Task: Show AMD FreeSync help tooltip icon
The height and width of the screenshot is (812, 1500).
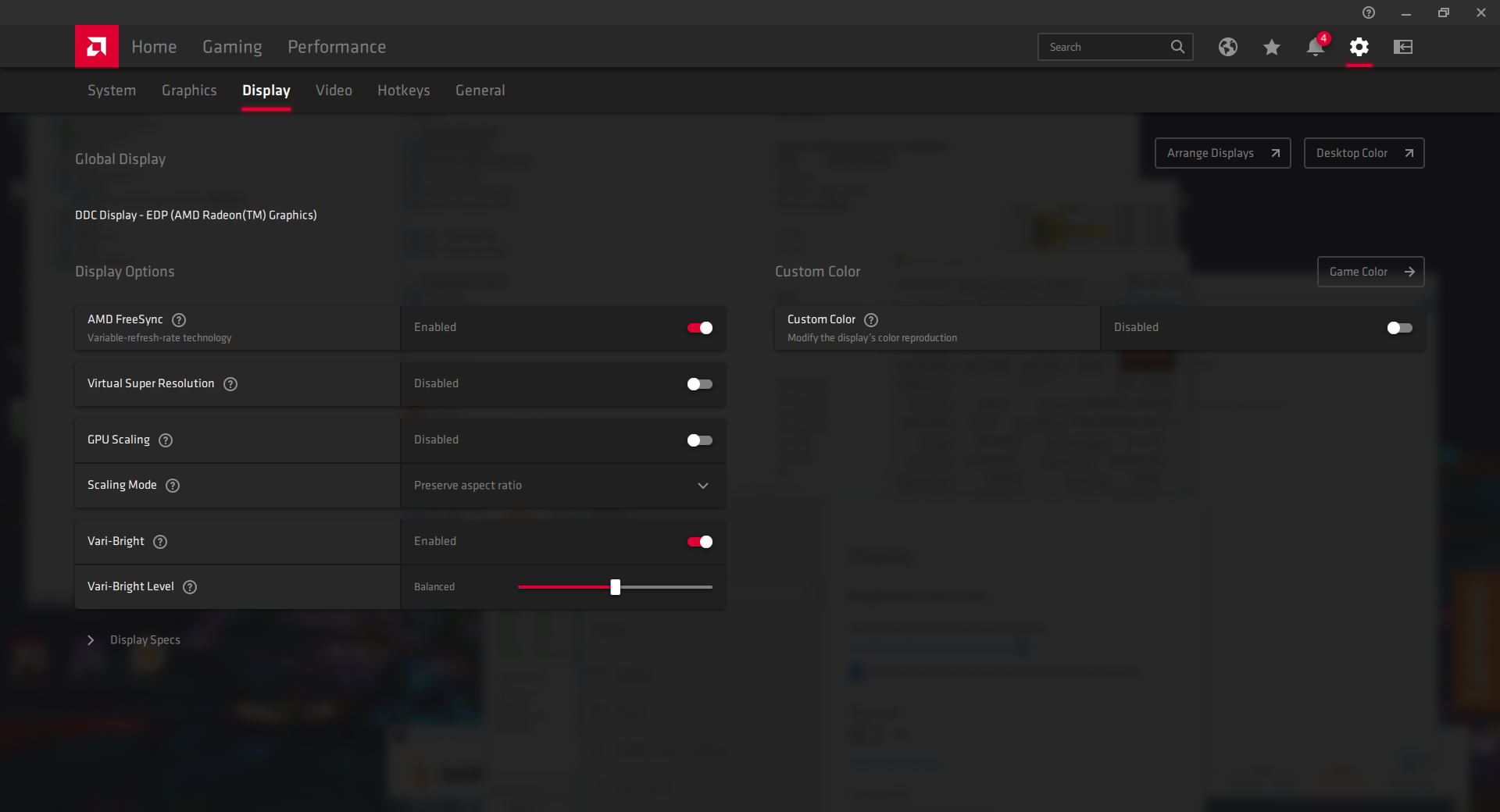Action: (x=179, y=319)
